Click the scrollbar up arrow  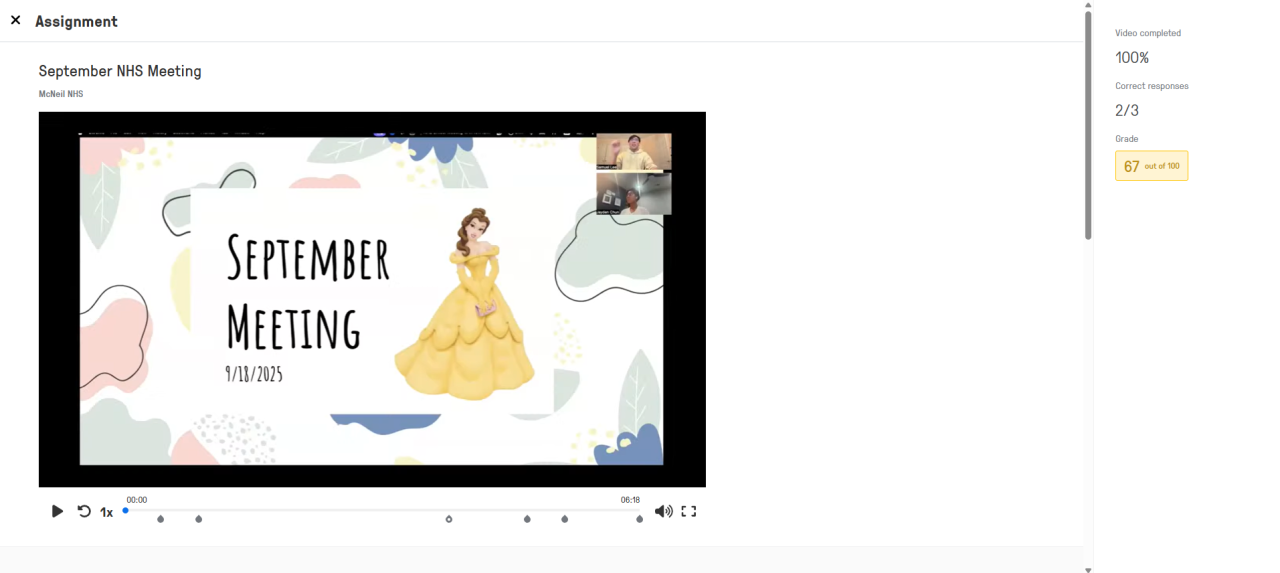click(x=1088, y=5)
